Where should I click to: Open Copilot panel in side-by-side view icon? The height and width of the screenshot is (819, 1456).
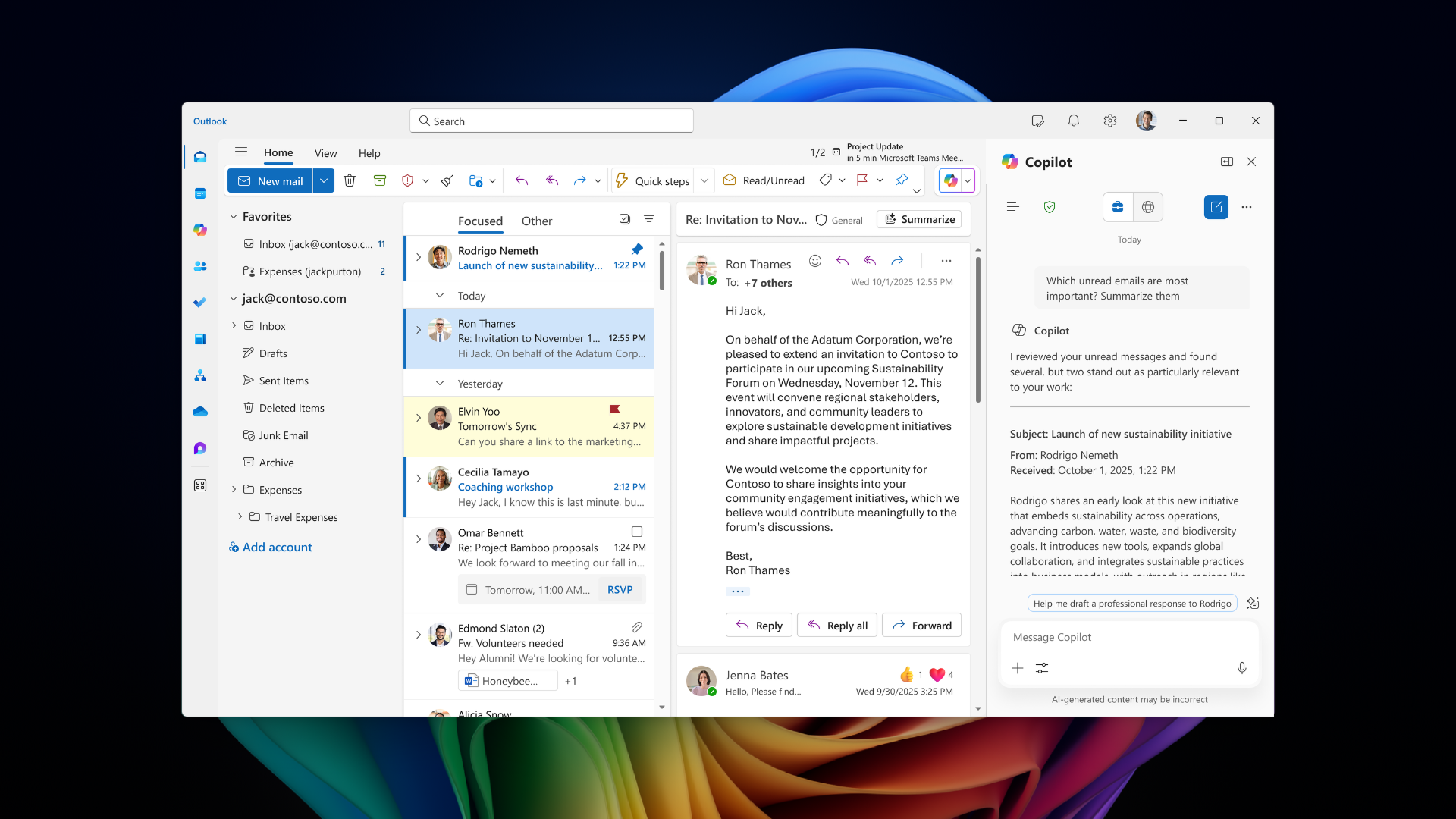tap(1227, 162)
